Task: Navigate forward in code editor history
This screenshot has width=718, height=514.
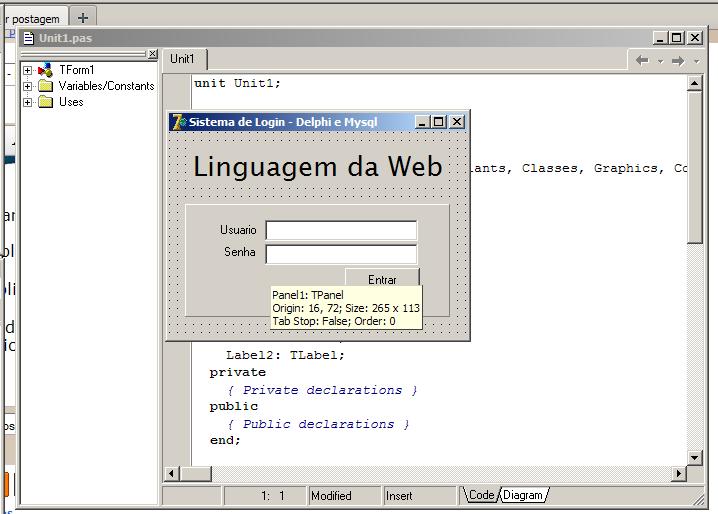Action: 678,60
